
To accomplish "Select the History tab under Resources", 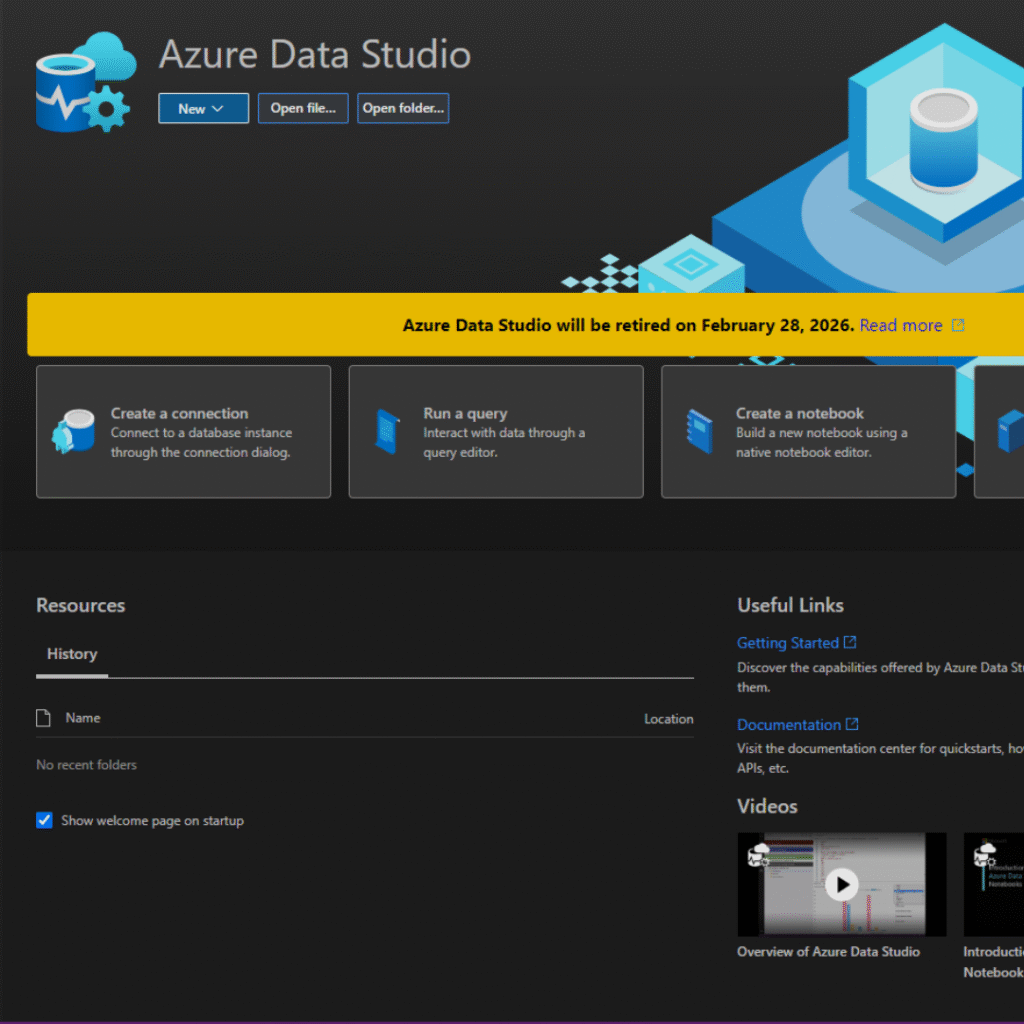I will [72, 654].
